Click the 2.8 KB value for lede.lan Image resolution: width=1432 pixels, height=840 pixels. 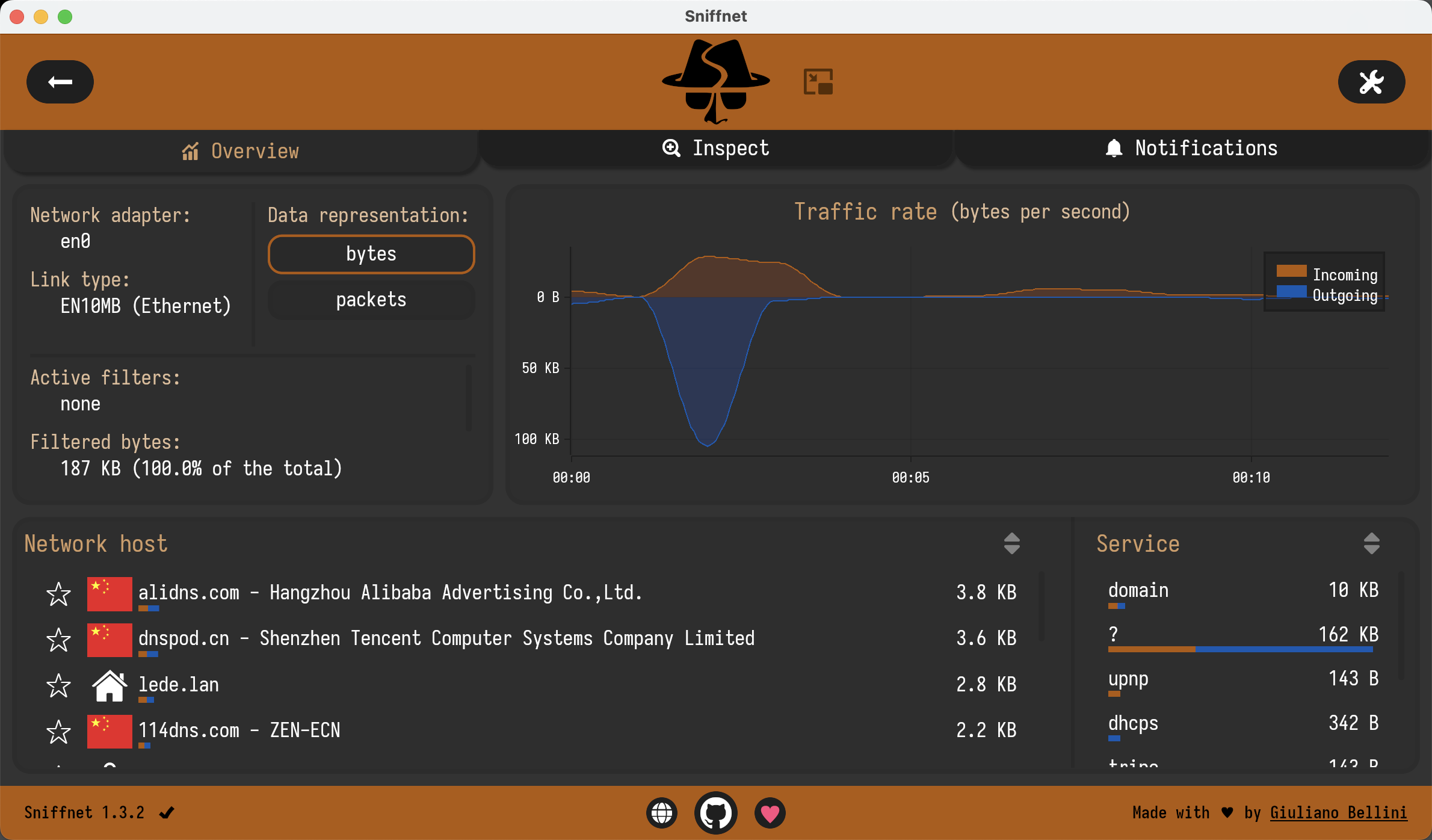pyautogui.click(x=986, y=684)
